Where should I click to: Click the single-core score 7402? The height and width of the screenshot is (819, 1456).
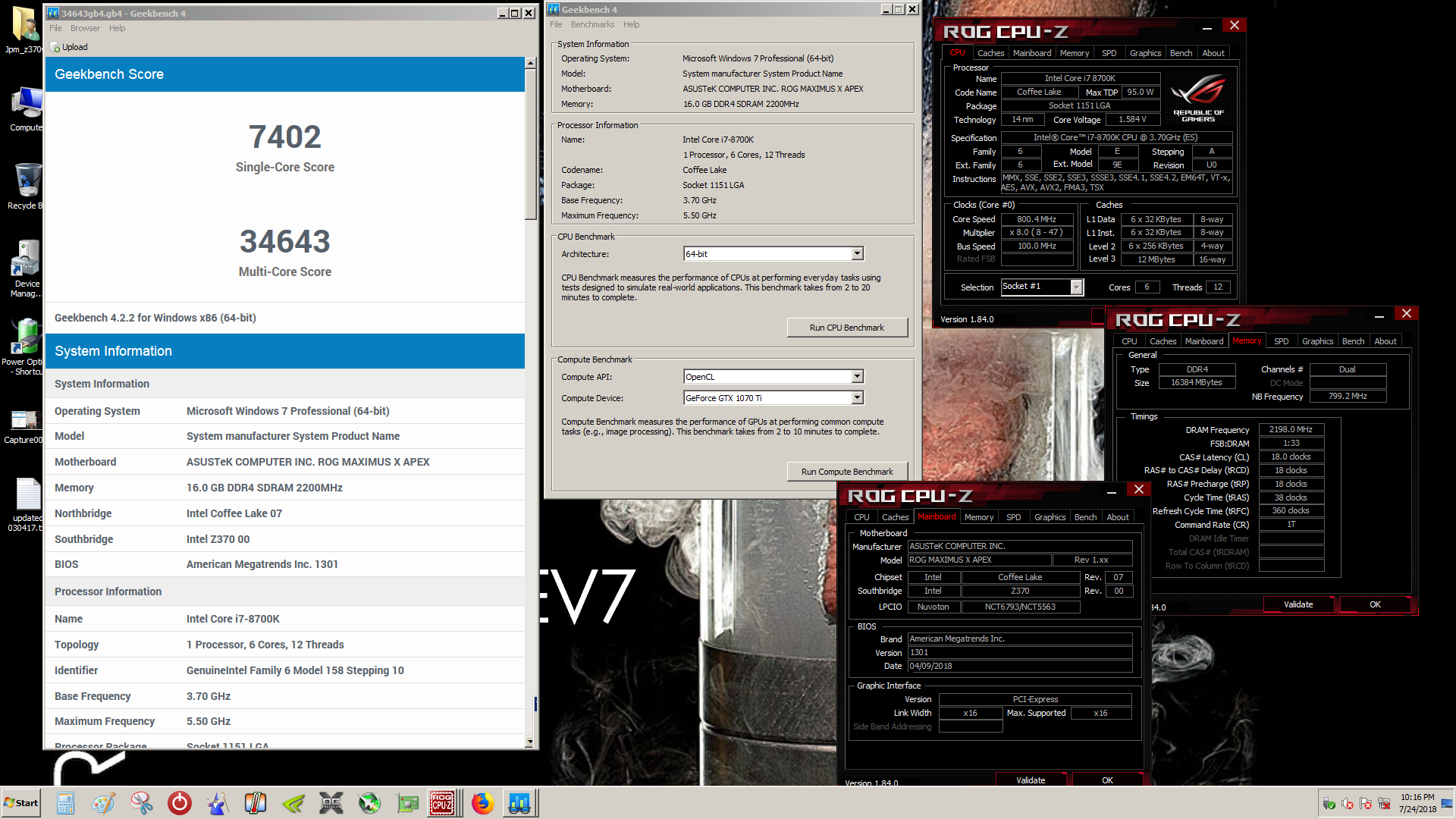point(285,137)
